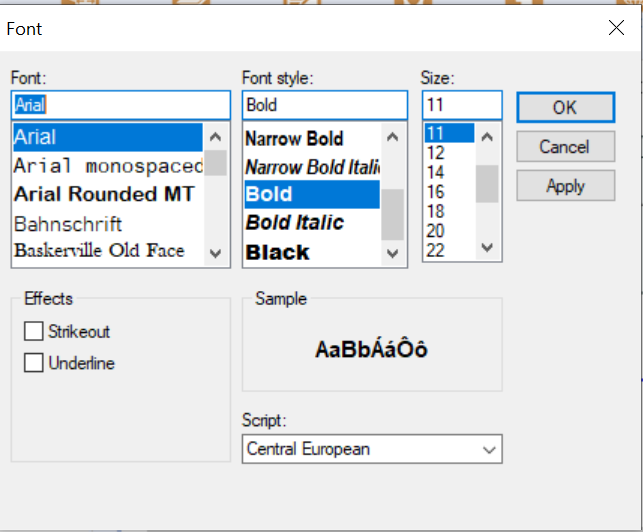Image resolution: width=643 pixels, height=532 pixels.
Task: Select Bahnschrift in the font list
Action: (68, 223)
